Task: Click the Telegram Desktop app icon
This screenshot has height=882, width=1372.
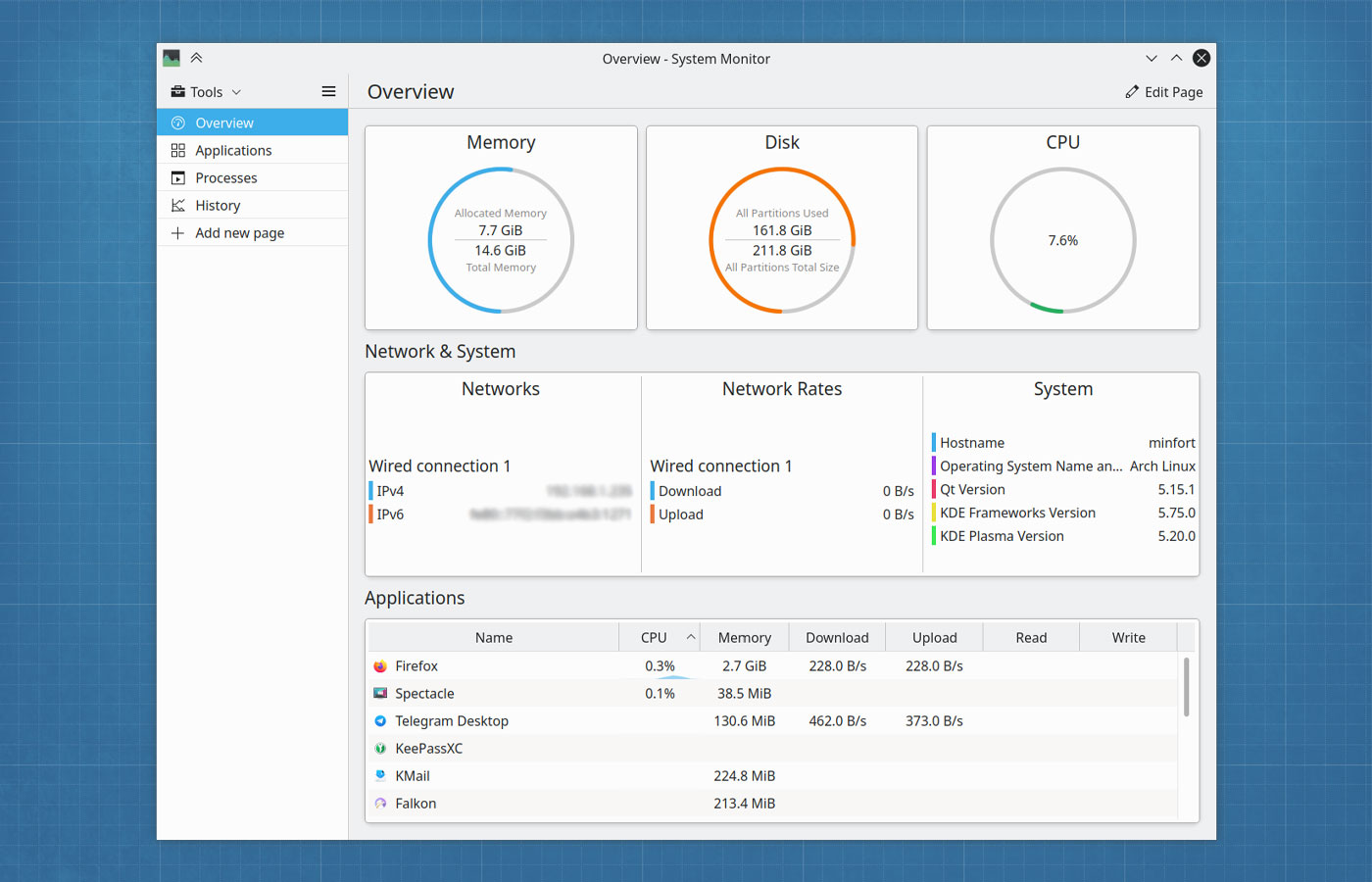Action: point(380,720)
